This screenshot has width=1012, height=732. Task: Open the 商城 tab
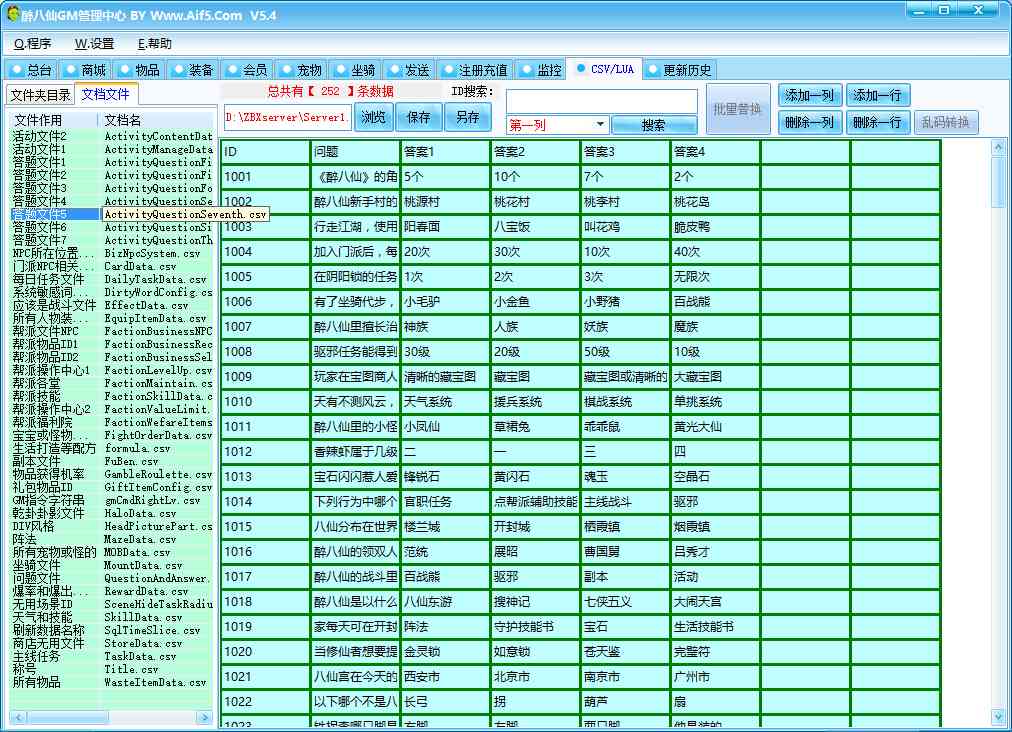[x=84, y=70]
